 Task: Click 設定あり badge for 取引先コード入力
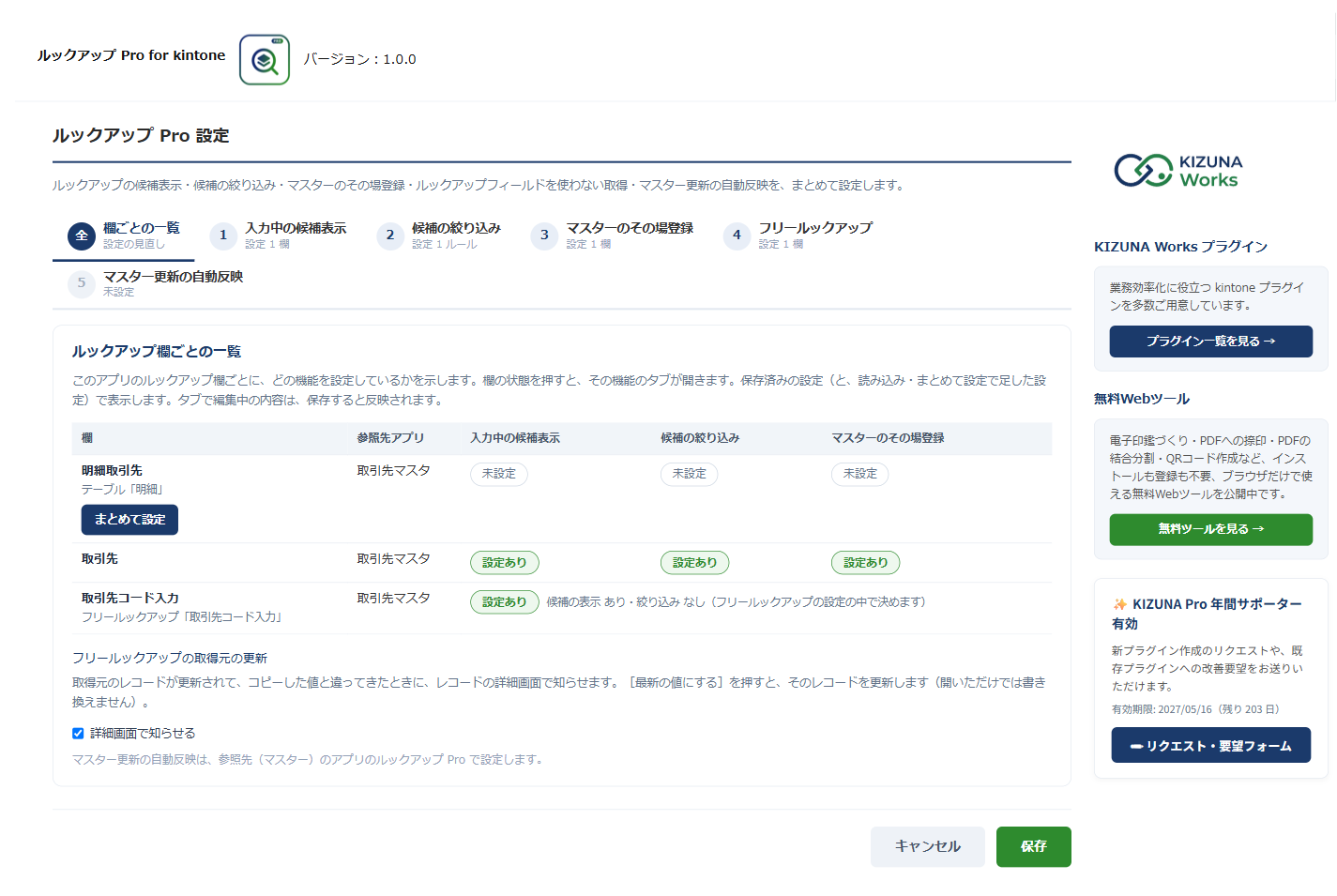[505, 602]
